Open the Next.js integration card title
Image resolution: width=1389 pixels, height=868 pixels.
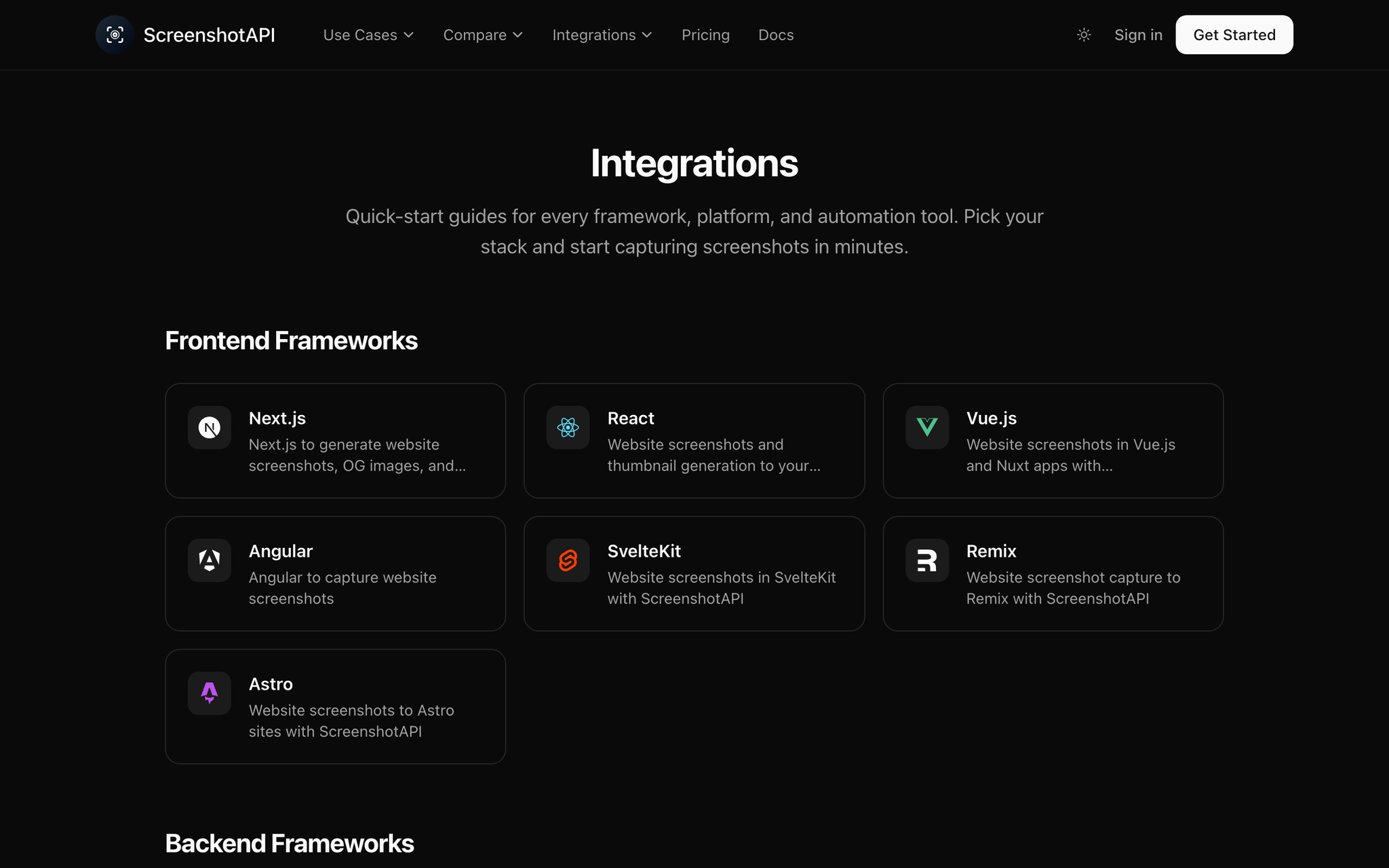point(277,418)
